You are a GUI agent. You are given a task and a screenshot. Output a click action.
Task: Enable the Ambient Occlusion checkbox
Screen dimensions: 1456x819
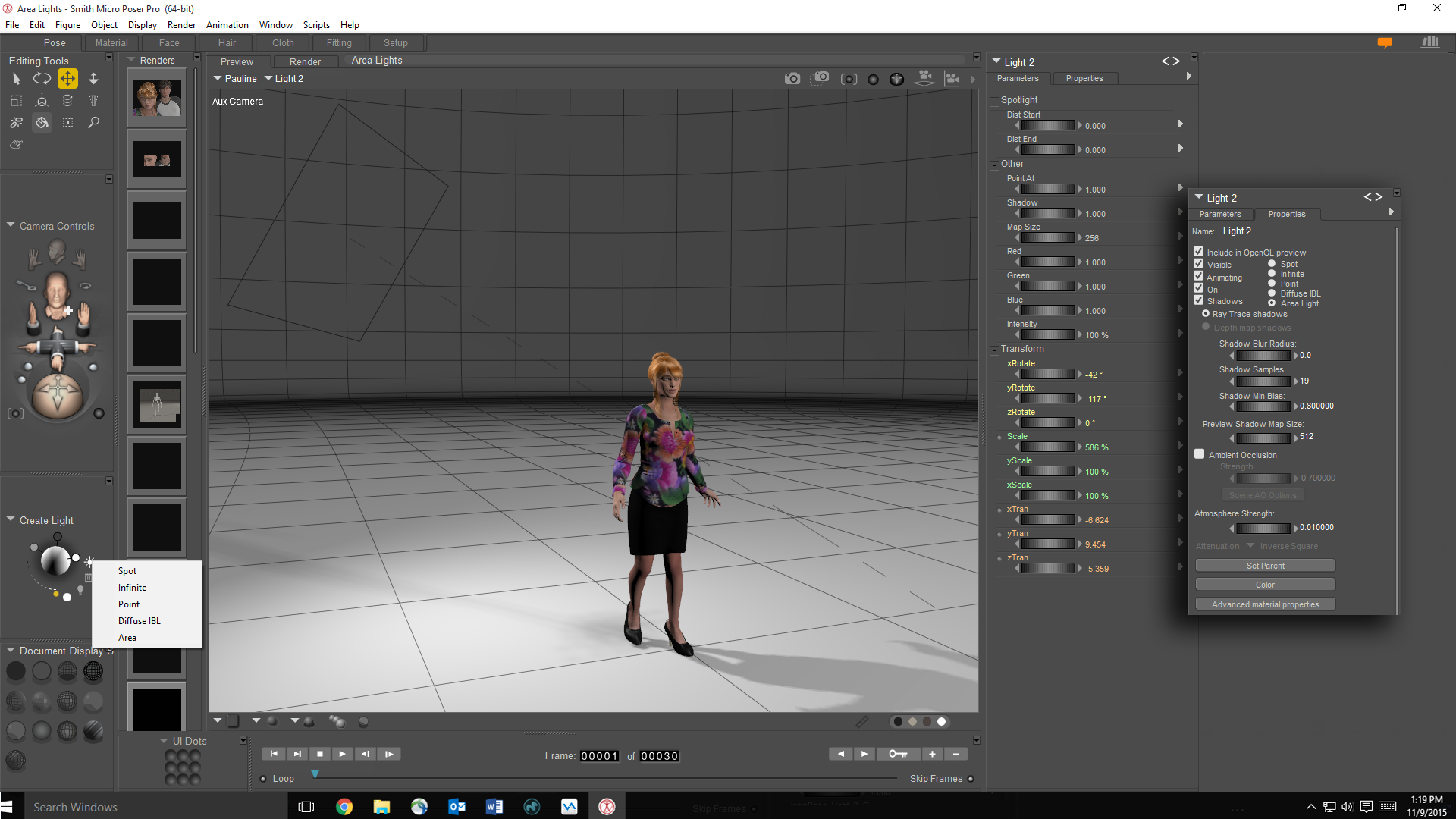click(x=1199, y=454)
